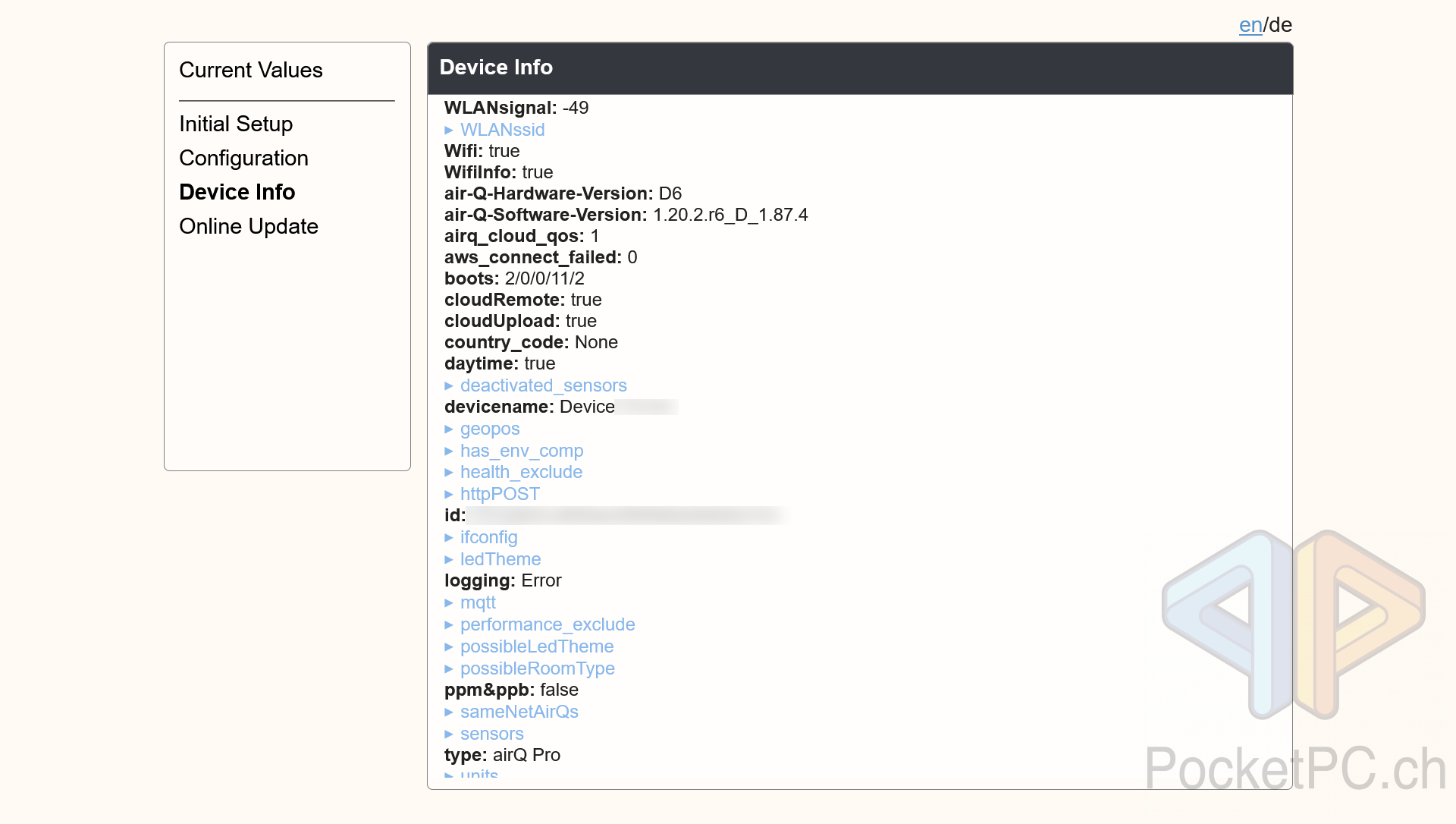Open Online Update page
This screenshot has height=824, width=1456.
(x=249, y=226)
